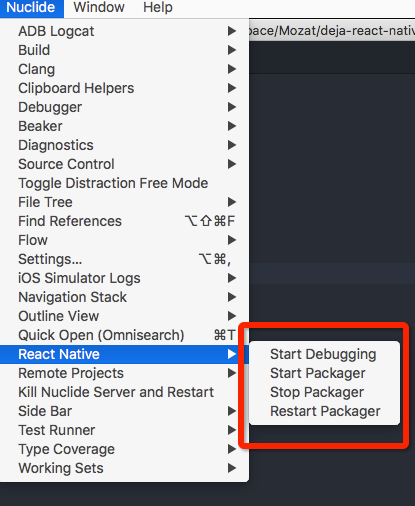Expand the Outline View submenu
This screenshot has width=415, height=506.
coord(124,316)
